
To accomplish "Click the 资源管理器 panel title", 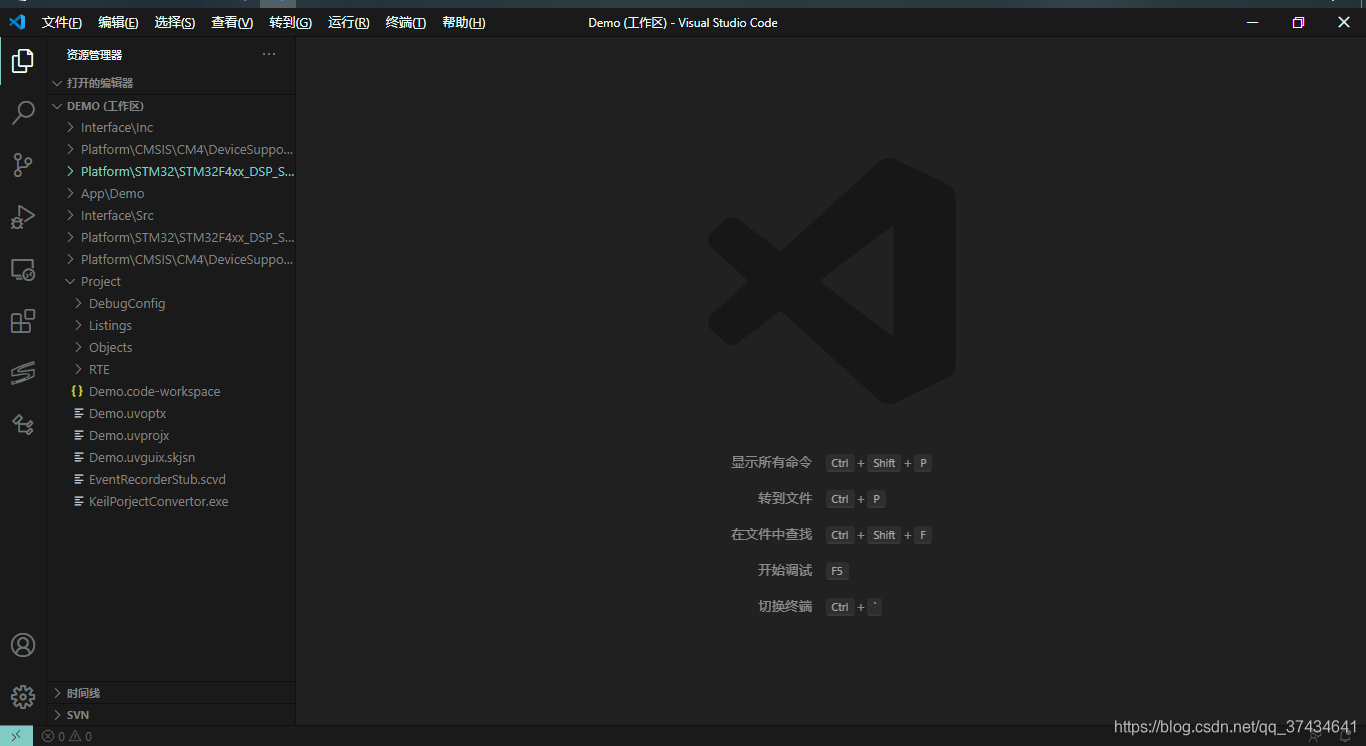I will click(94, 55).
